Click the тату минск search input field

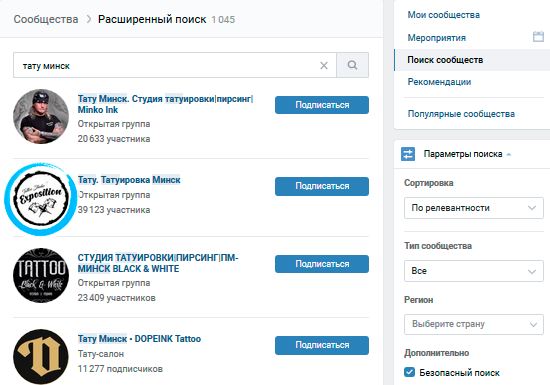tap(166, 65)
